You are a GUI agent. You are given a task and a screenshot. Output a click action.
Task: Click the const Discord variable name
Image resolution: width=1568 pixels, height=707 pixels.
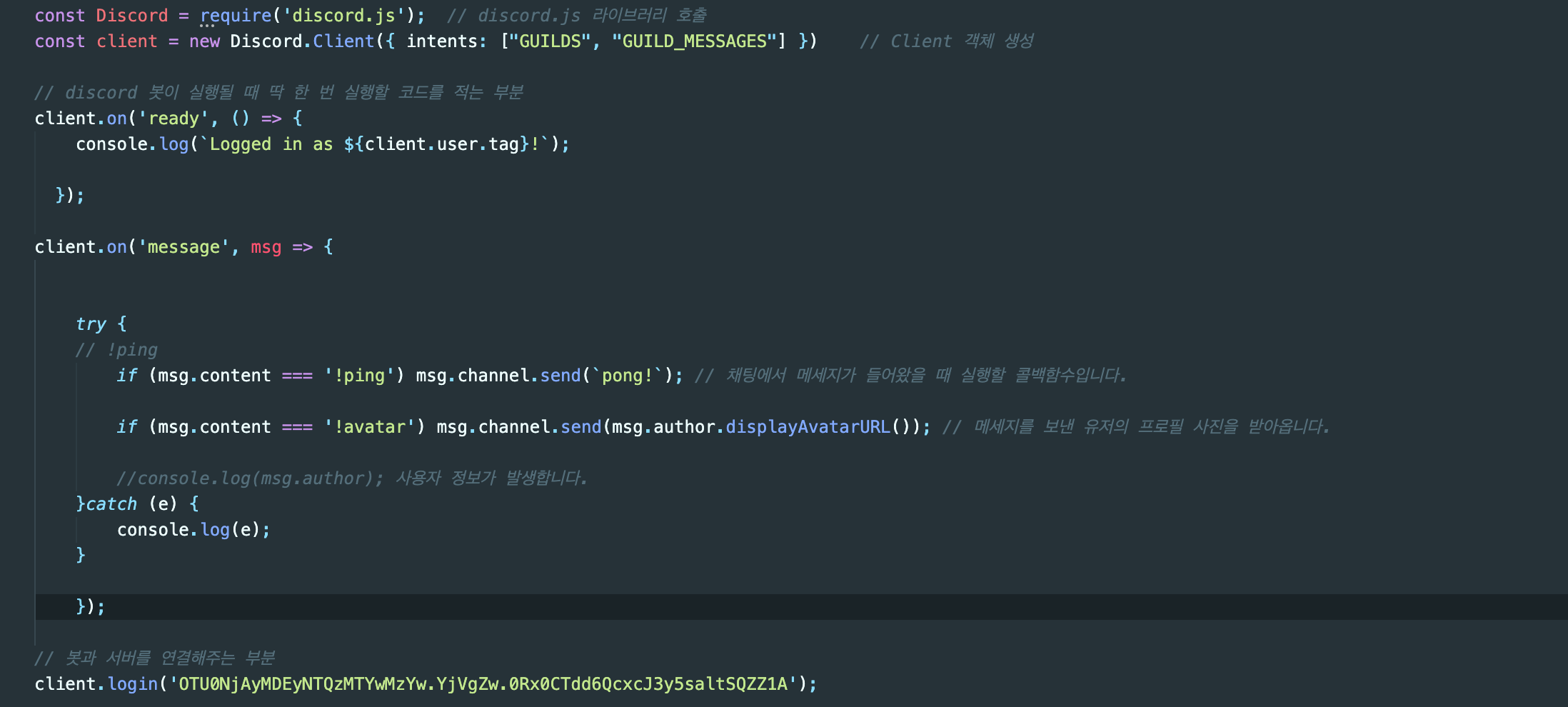(132, 16)
